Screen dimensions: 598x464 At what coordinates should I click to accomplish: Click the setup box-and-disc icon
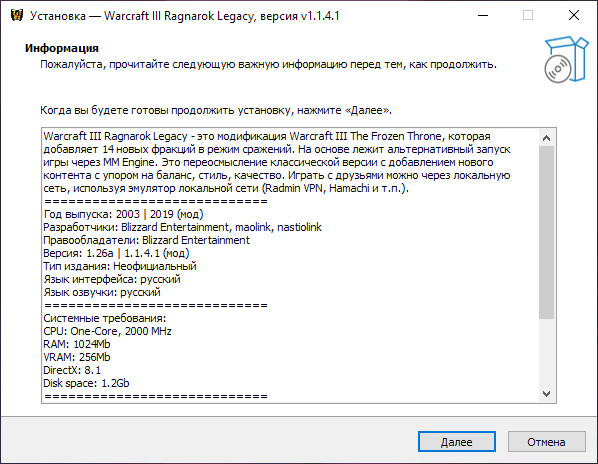[566, 59]
